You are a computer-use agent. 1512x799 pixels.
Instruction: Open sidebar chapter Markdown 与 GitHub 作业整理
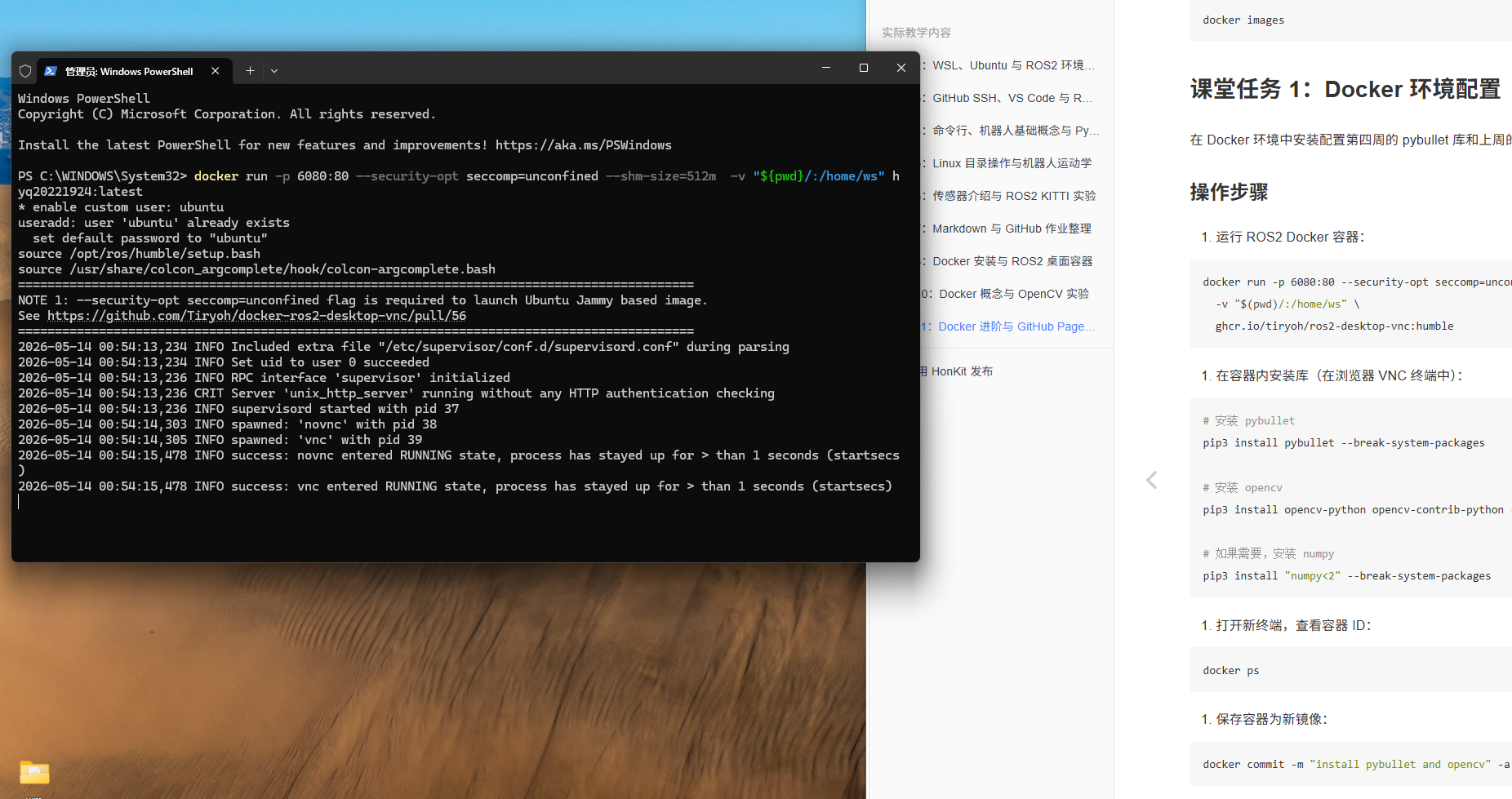click(1012, 229)
